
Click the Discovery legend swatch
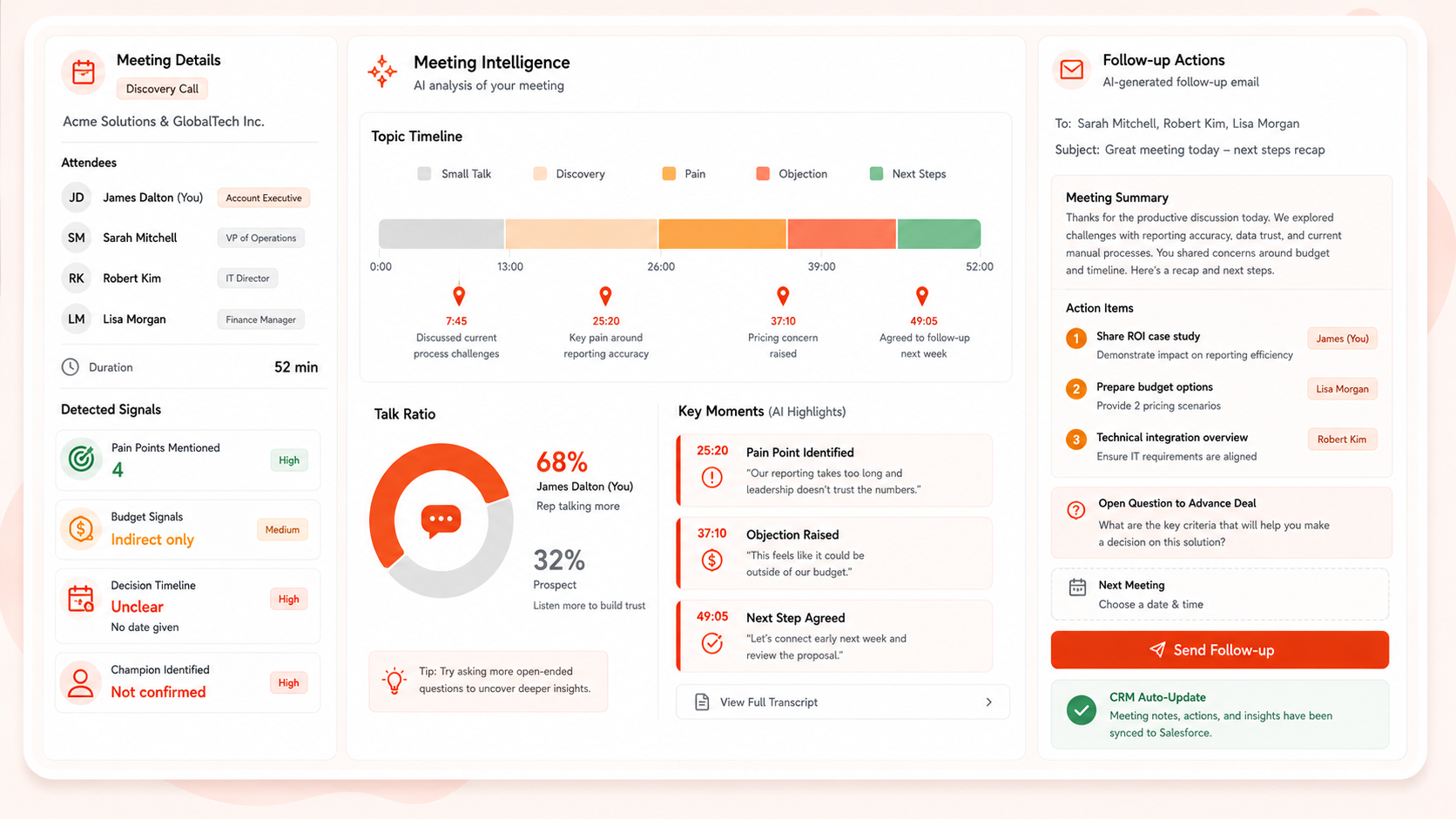pos(540,173)
